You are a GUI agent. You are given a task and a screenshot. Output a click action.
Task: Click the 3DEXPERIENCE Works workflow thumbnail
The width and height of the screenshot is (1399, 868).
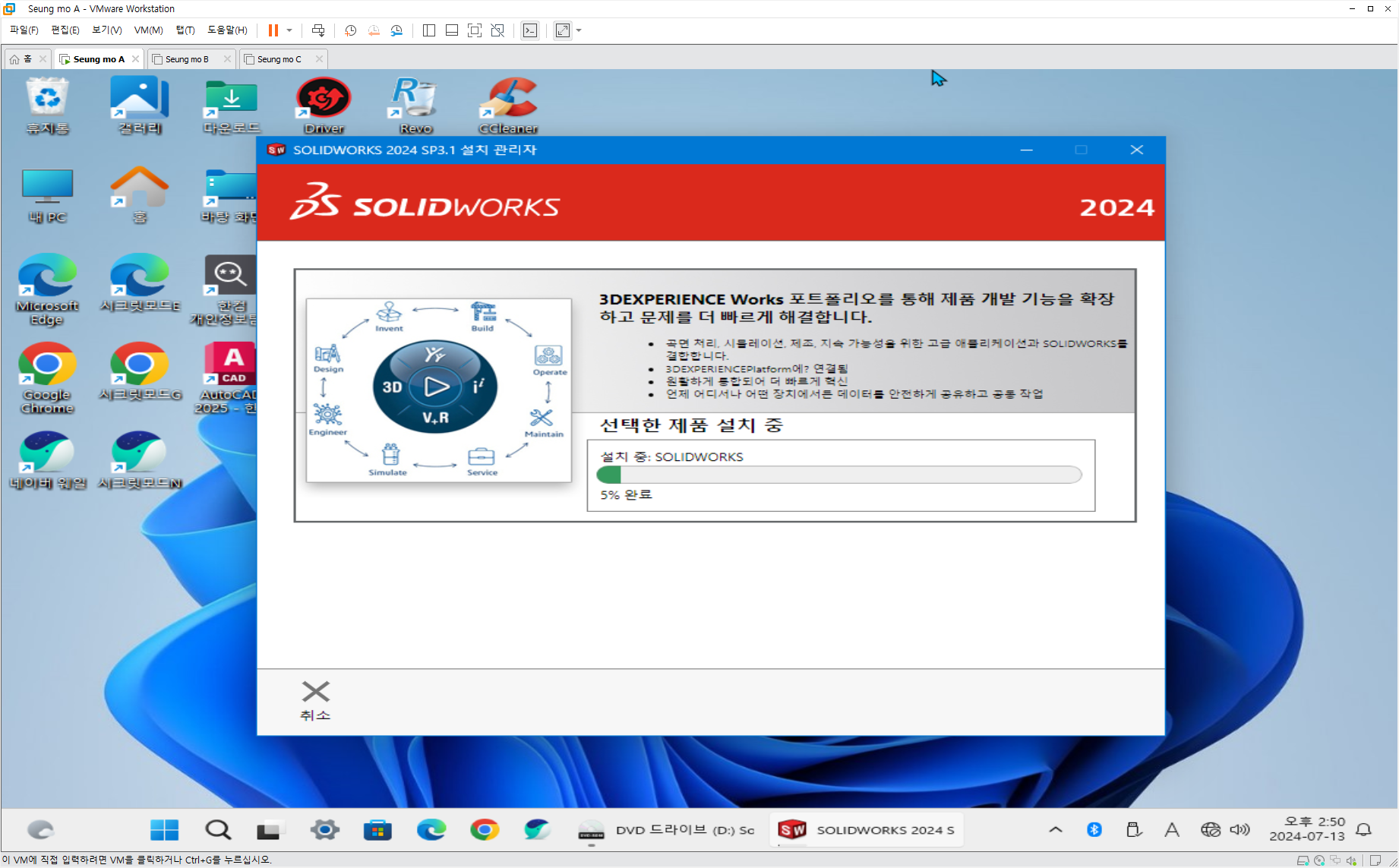coord(438,390)
